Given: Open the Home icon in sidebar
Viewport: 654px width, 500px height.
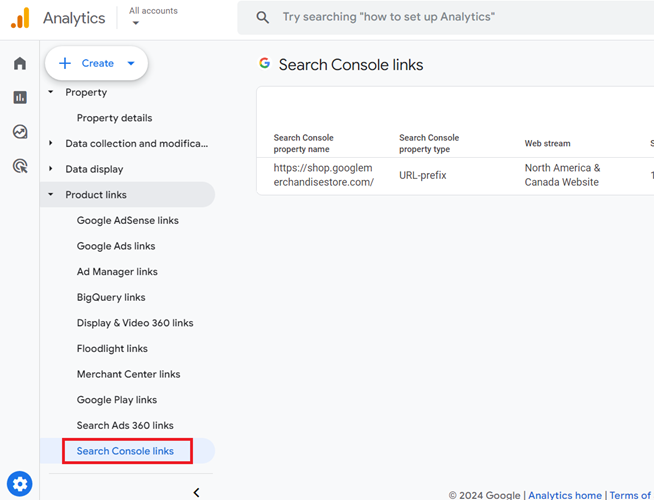Looking at the screenshot, I should click(x=20, y=63).
